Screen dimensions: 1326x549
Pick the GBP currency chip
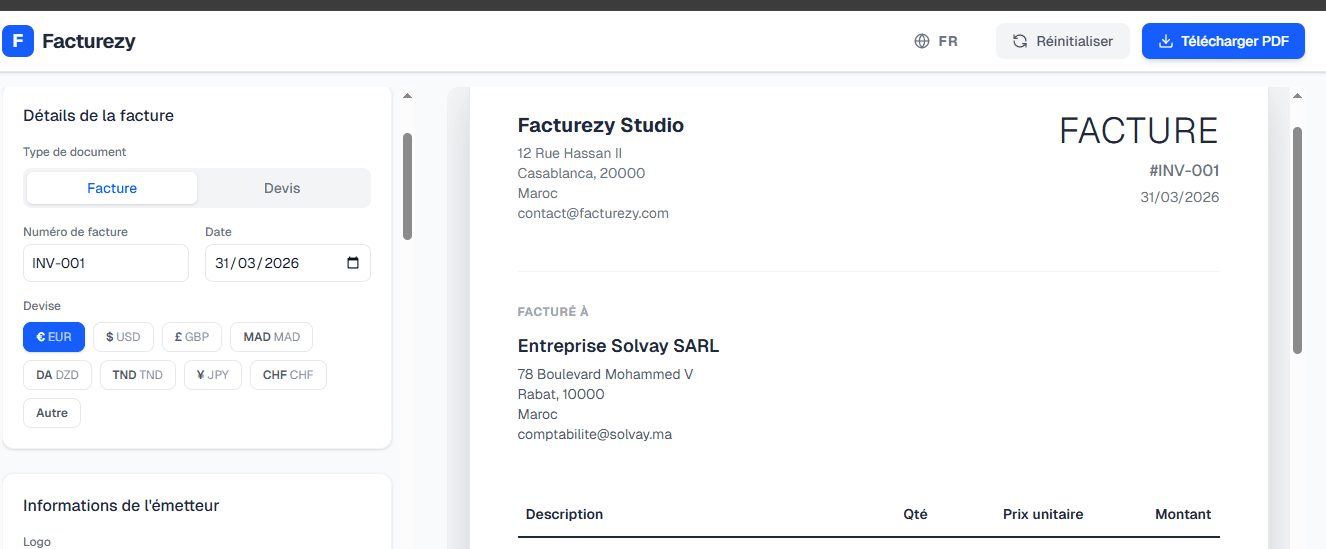click(191, 337)
